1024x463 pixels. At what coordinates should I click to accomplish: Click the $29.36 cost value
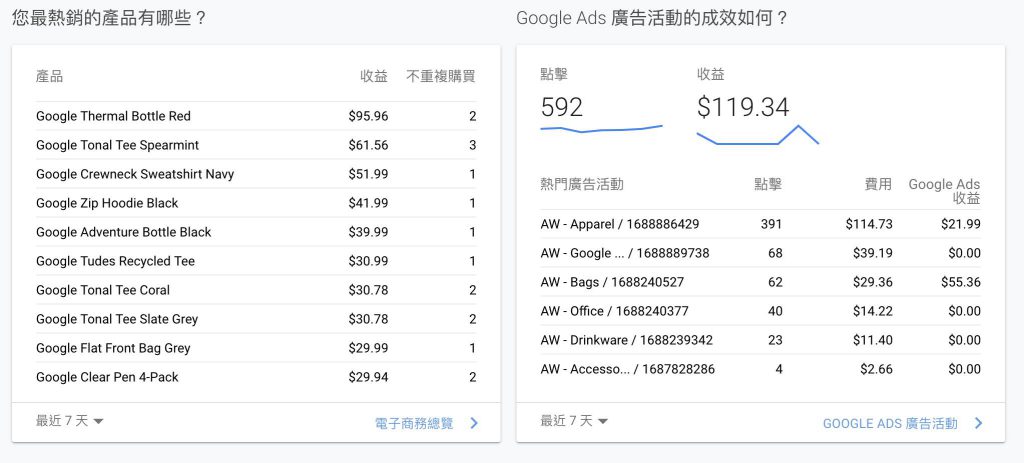(872, 282)
